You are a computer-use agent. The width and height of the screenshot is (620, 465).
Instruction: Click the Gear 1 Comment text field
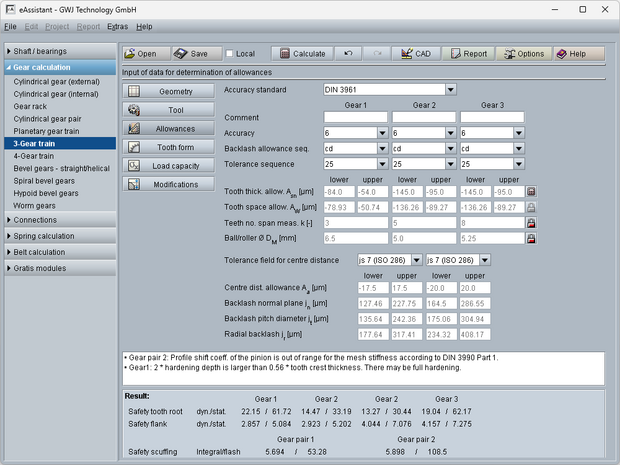point(355,117)
